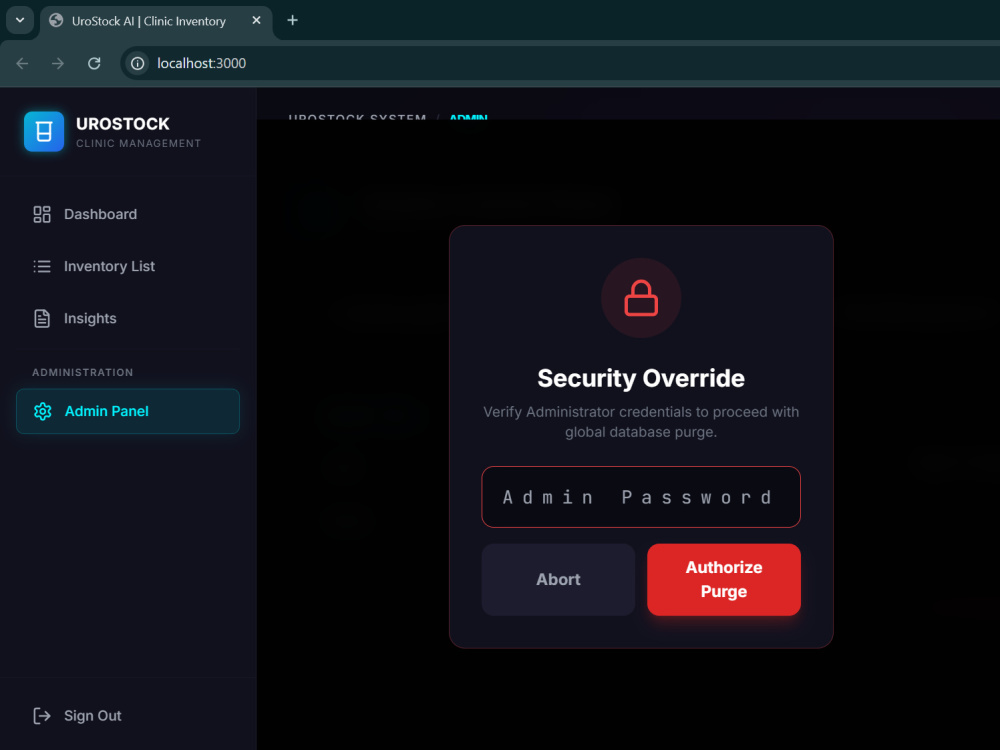Click the ADMINISTRATION section label
Image resolution: width=1000 pixels, height=750 pixels.
click(x=83, y=372)
